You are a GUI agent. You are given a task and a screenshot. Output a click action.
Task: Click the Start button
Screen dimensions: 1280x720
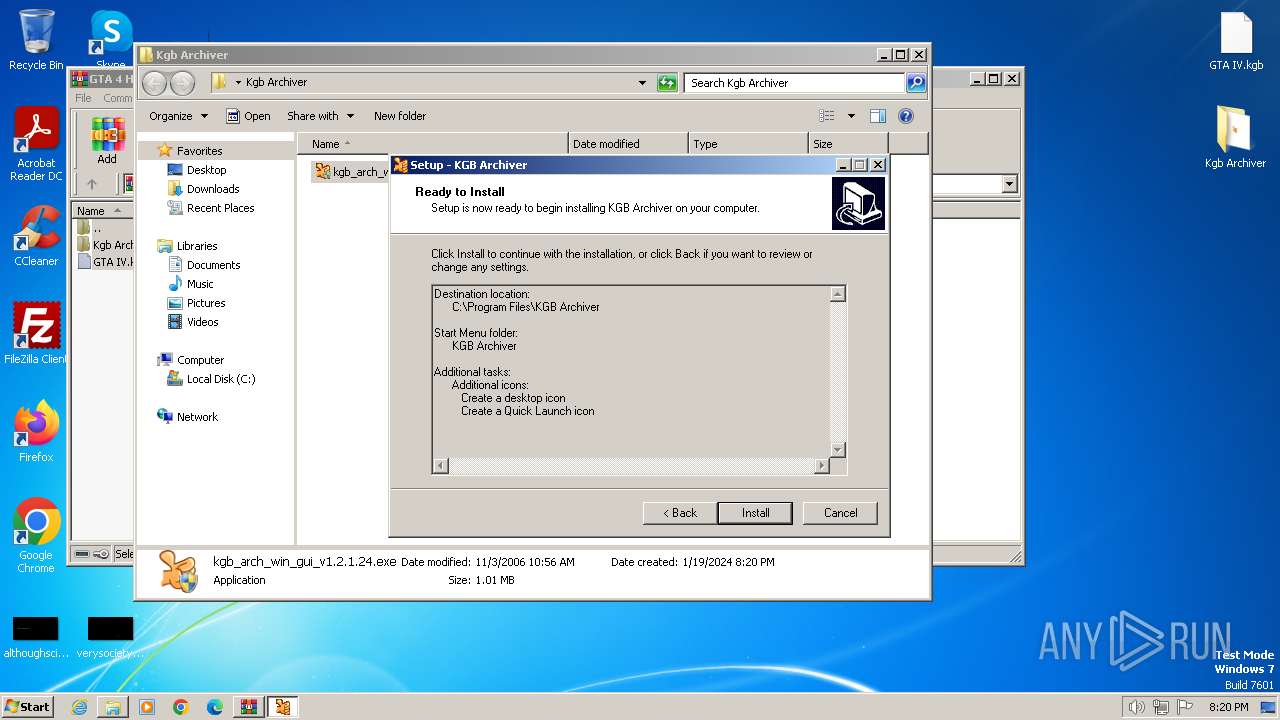[x=28, y=706]
